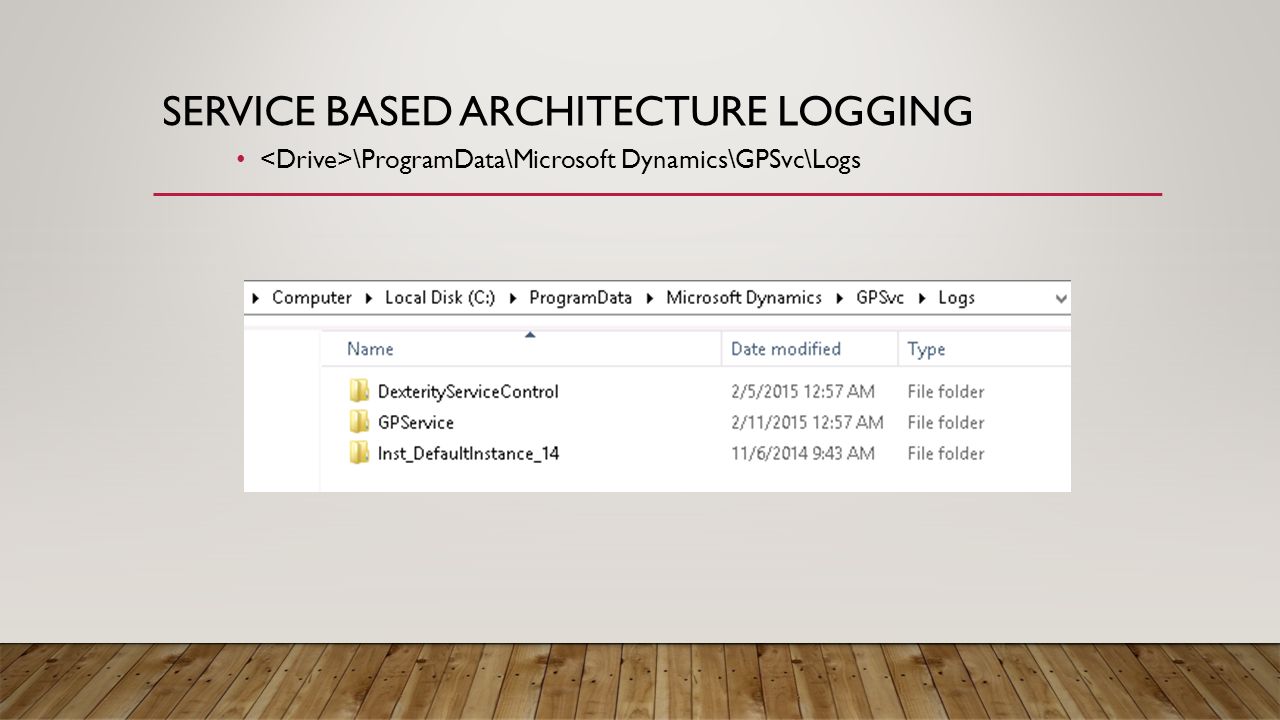Expand the arrow before Logs breadcrumb
1280x720 pixels.
(923, 298)
